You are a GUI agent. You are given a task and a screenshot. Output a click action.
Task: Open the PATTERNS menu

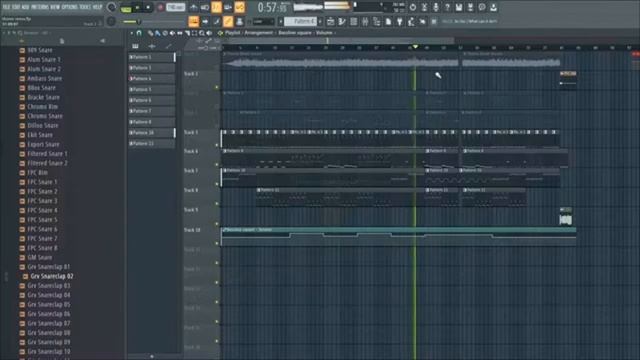point(40,7)
